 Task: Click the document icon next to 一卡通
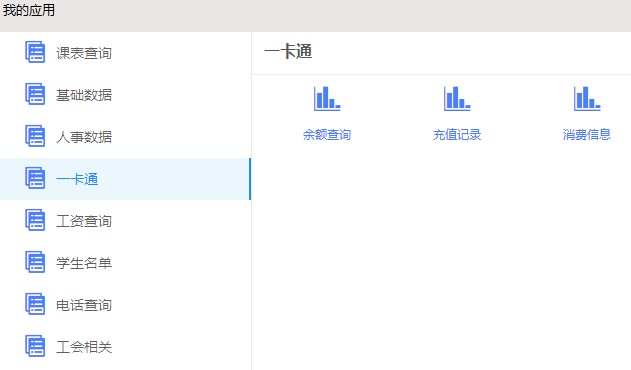[x=35, y=178]
